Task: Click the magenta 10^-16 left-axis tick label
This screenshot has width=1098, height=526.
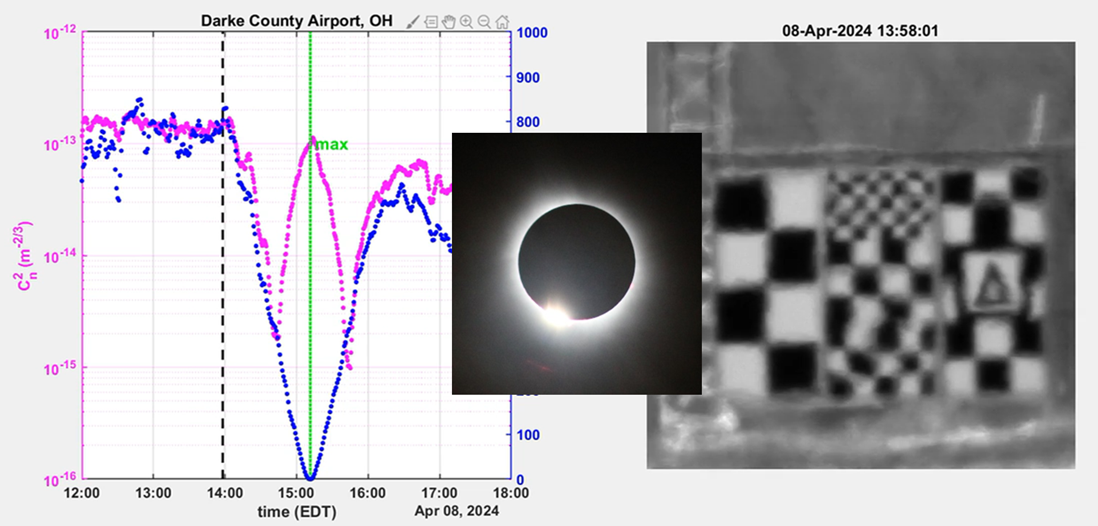Action: pos(61,480)
